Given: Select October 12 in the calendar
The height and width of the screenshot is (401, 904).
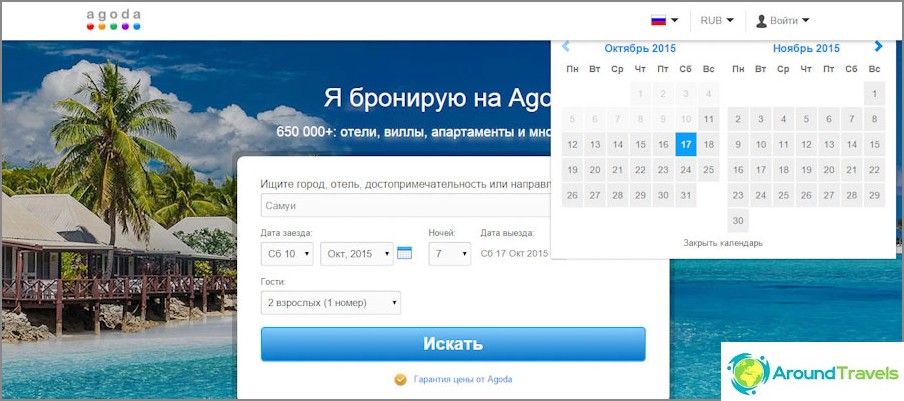Looking at the screenshot, I should [x=572, y=145].
